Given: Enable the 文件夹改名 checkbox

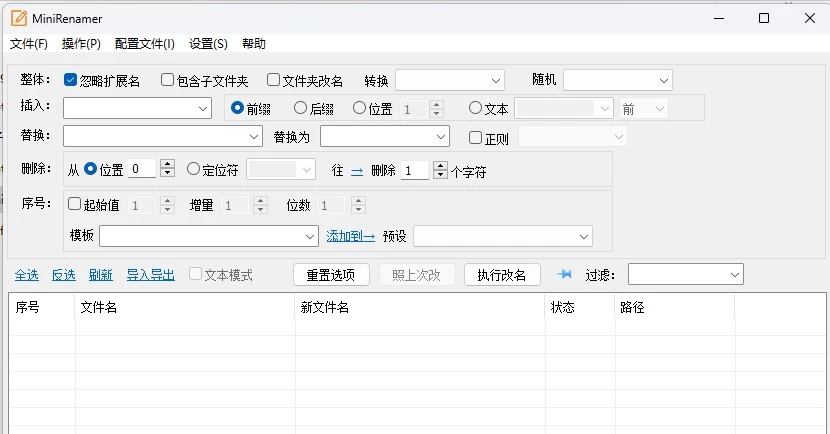Looking at the screenshot, I should pyautogui.click(x=273, y=80).
